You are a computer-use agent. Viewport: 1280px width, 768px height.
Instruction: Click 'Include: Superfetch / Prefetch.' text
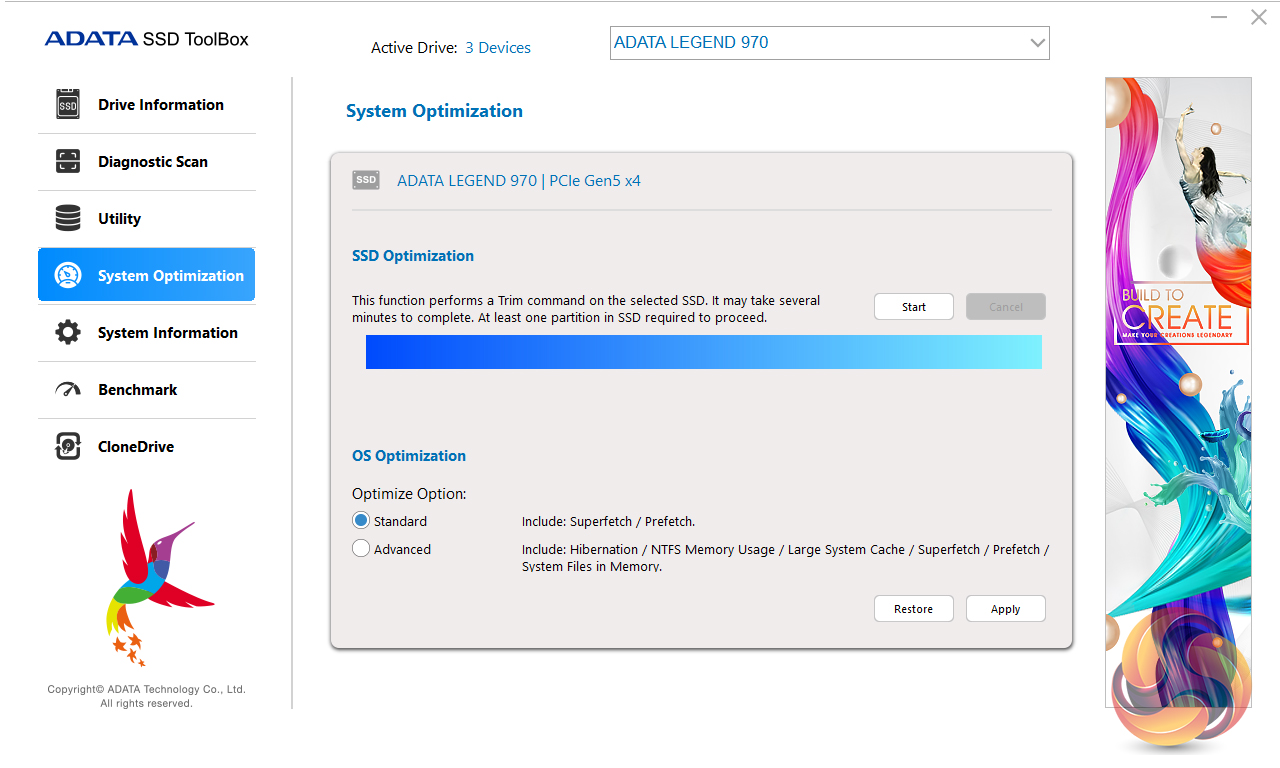click(x=608, y=522)
